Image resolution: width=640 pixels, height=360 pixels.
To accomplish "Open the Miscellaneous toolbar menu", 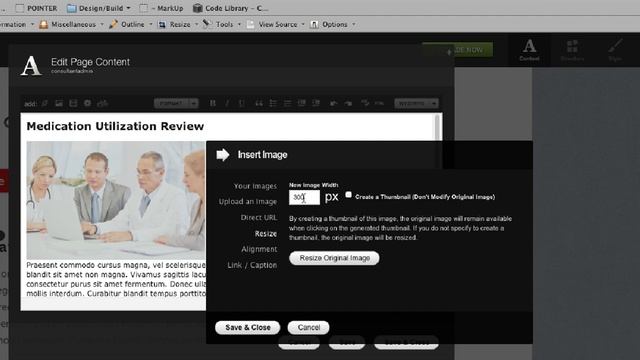I will [x=72, y=24].
